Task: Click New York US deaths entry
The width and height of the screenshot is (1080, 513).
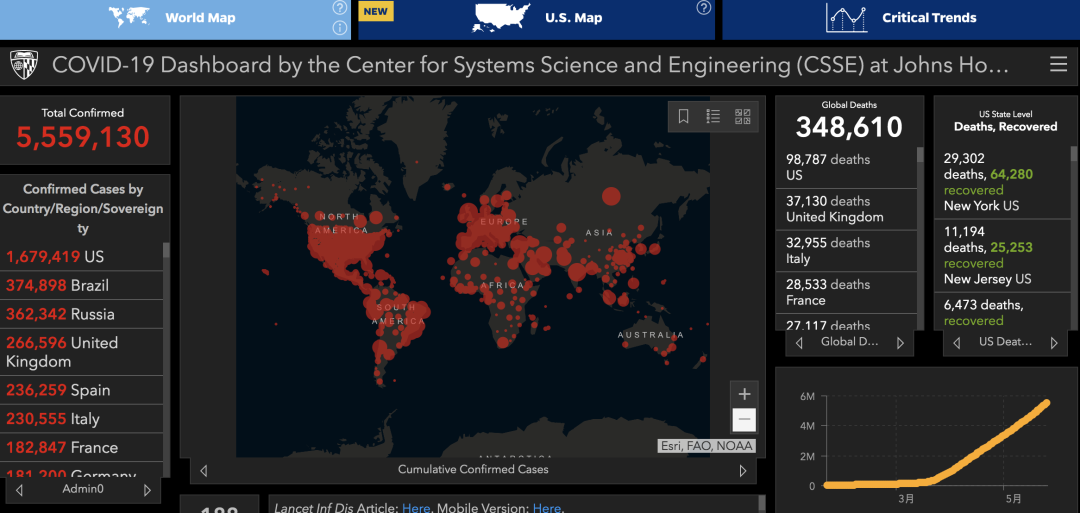Action: coord(1002,182)
